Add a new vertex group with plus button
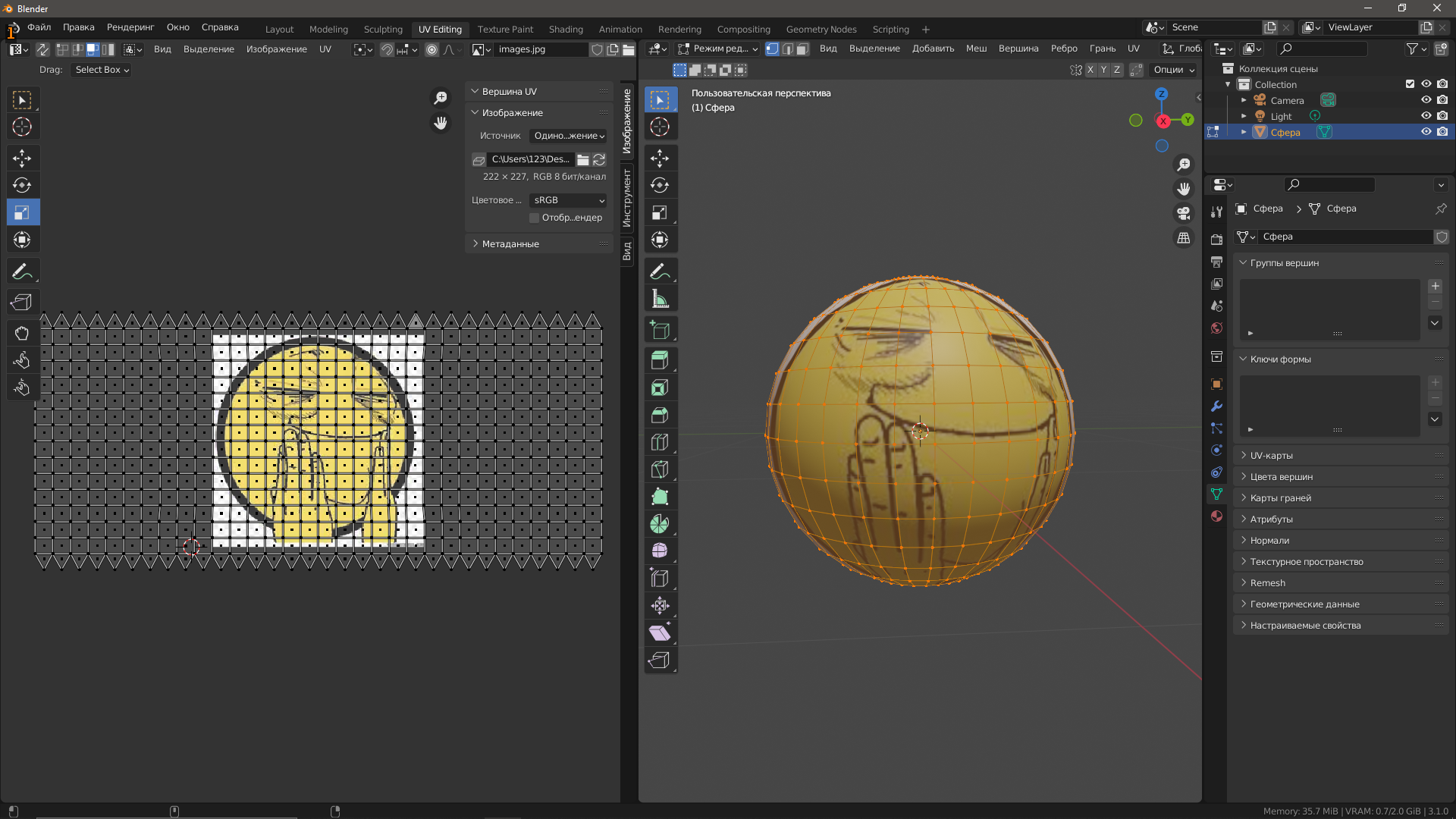 (x=1435, y=286)
